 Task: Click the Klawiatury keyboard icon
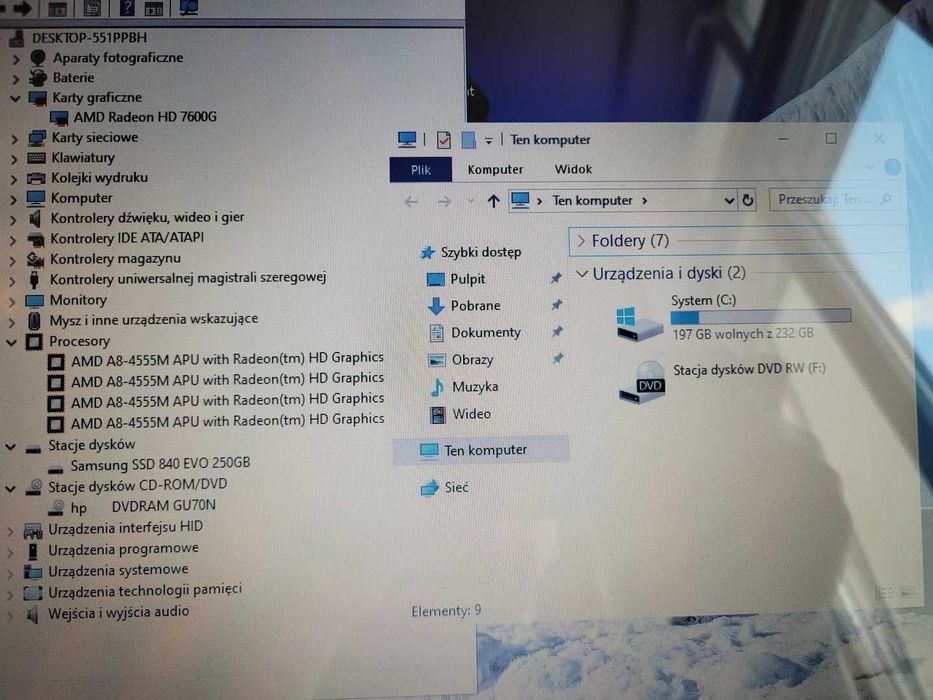pyautogui.click(x=36, y=158)
